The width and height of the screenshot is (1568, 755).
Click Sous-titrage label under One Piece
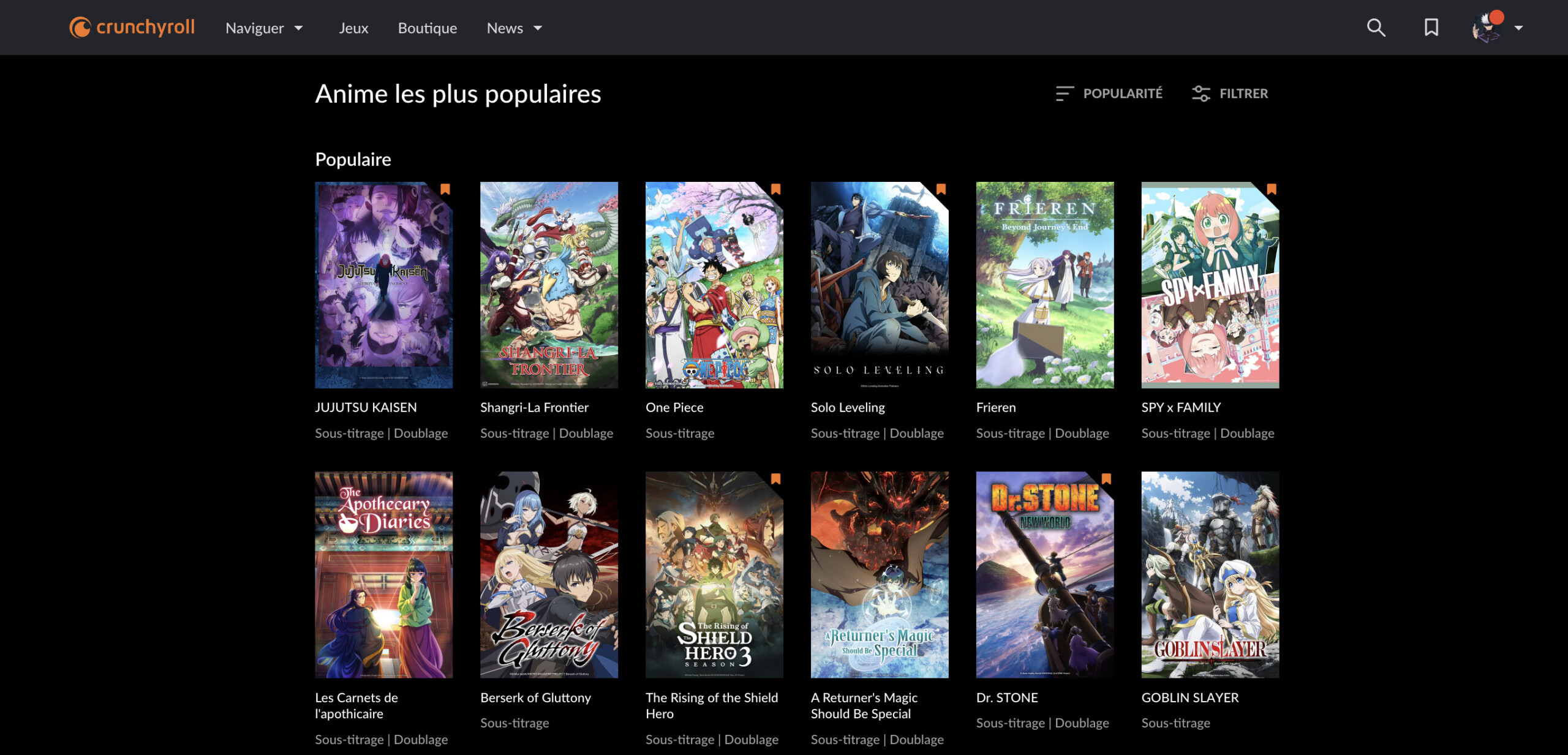[x=680, y=434]
